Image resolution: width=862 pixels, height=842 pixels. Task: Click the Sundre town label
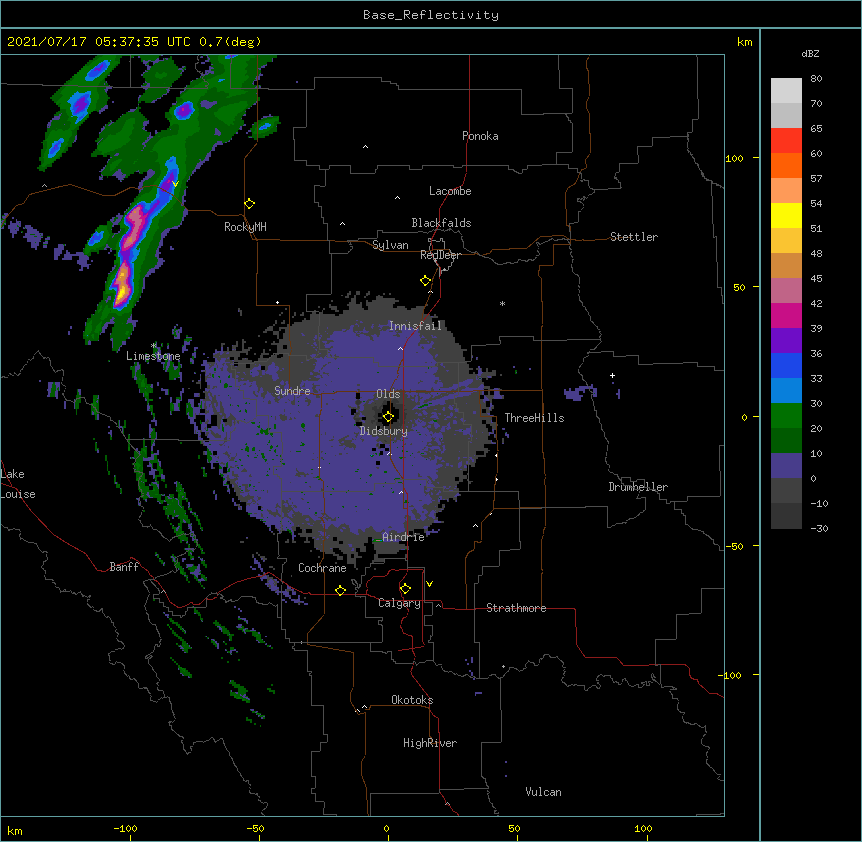coord(292,391)
